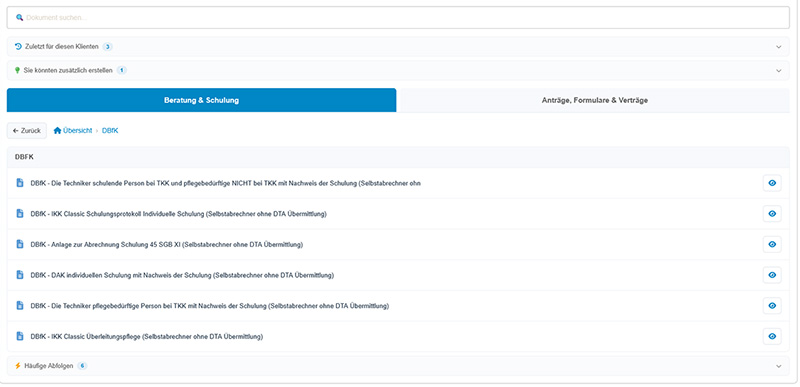Preview 'Die Techniker schulende Person' document via eye
Image resolution: width=800 pixels, height=387 pixels.
coord(772,183)
